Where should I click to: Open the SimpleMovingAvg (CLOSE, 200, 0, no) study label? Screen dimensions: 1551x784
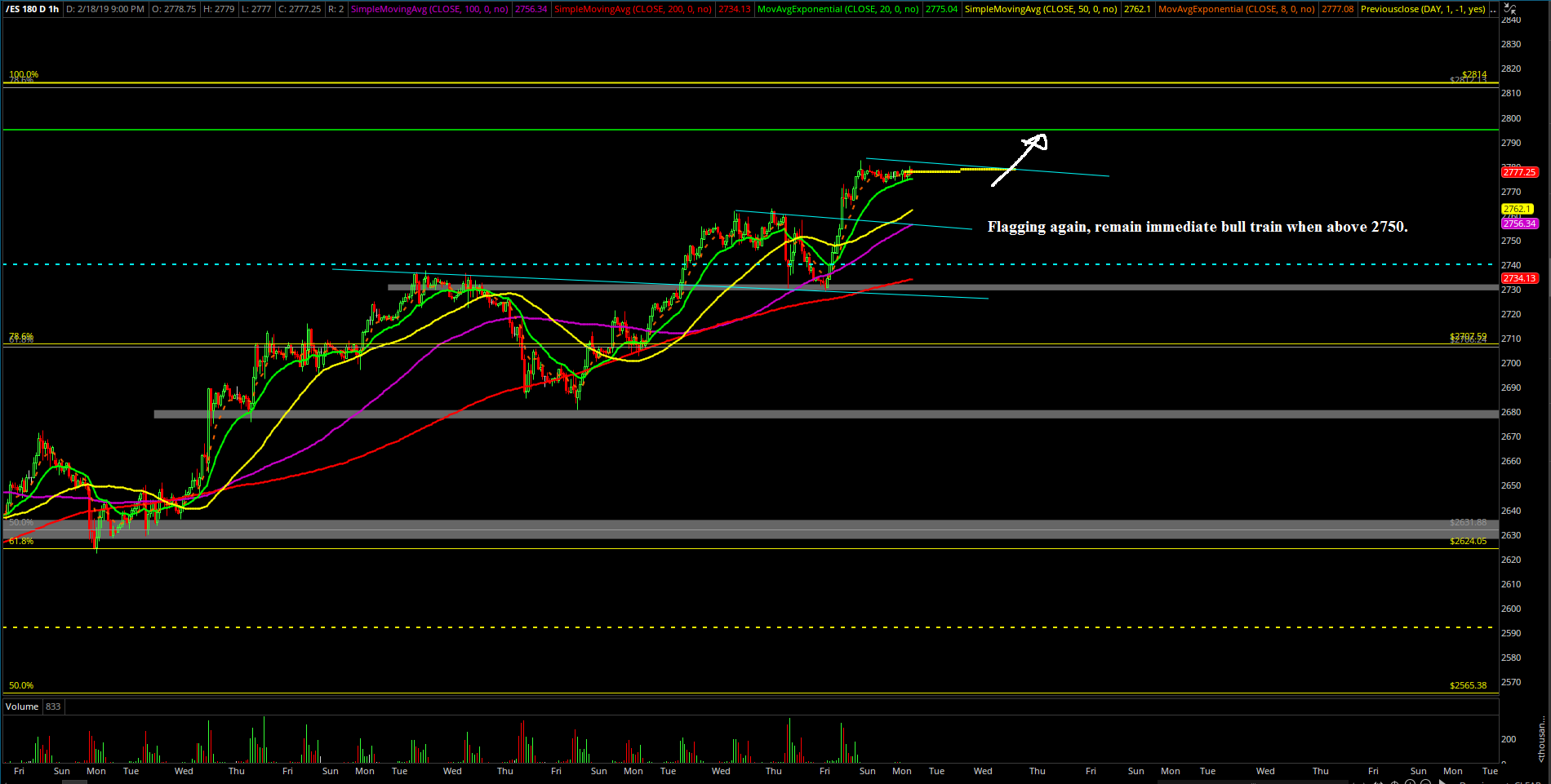[633, 9]
